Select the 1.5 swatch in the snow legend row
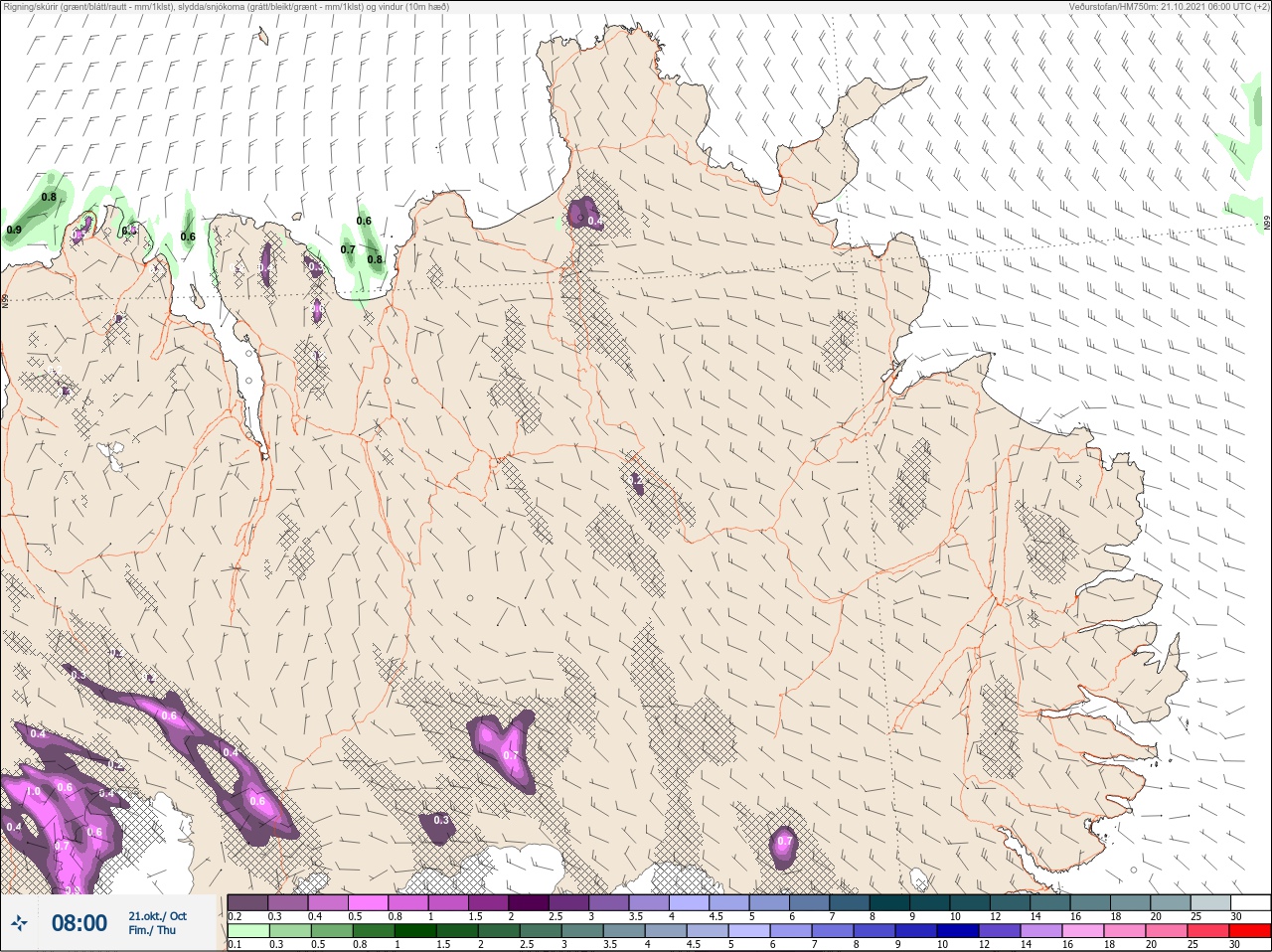This screenshot has width=1272, height=952. point(488,902)
